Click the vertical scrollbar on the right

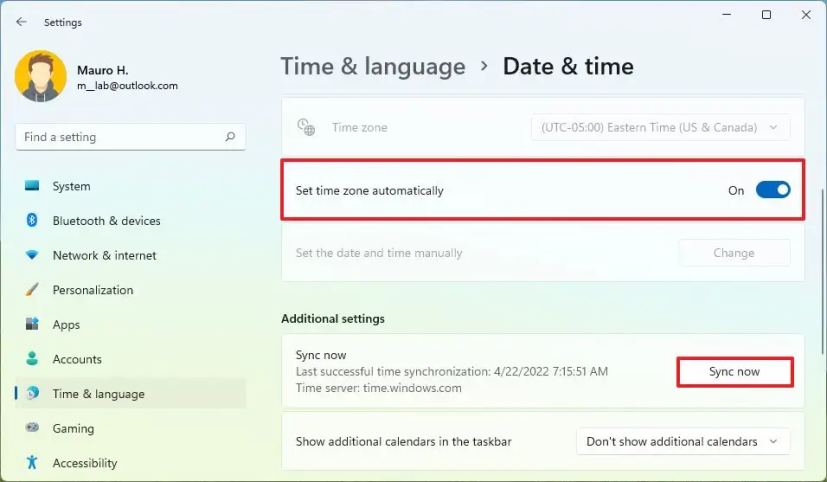tap(822, 272)
